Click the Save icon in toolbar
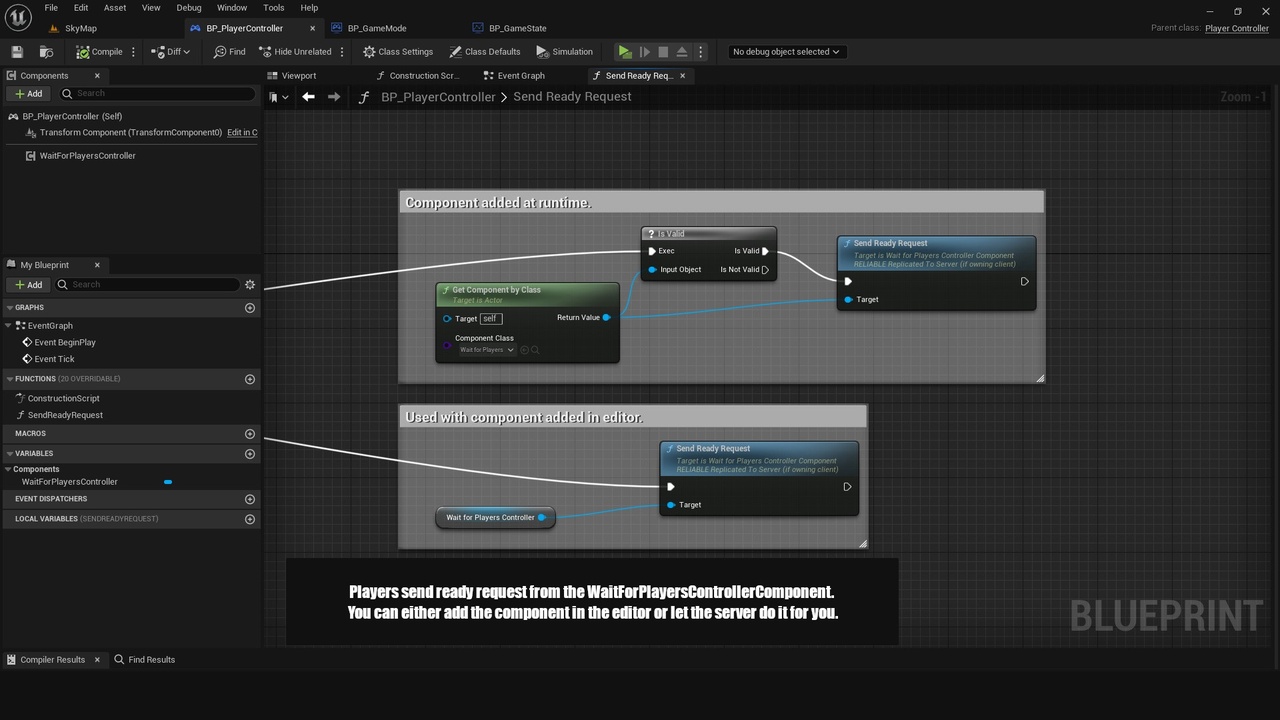Image resolution: width=1280 pixels, height=720 pixels. tap(17, 52)
